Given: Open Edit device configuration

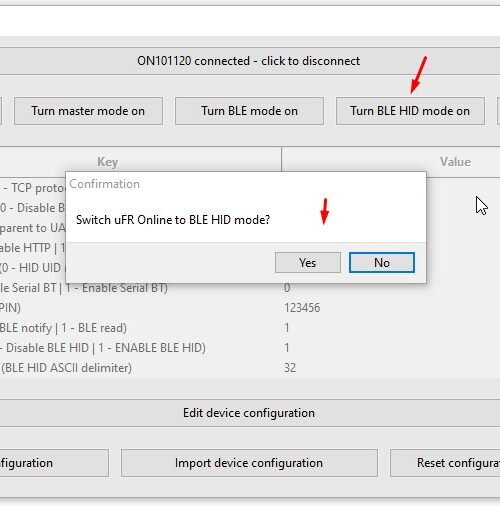Looking at the screenshot, I should pos(248,413).
